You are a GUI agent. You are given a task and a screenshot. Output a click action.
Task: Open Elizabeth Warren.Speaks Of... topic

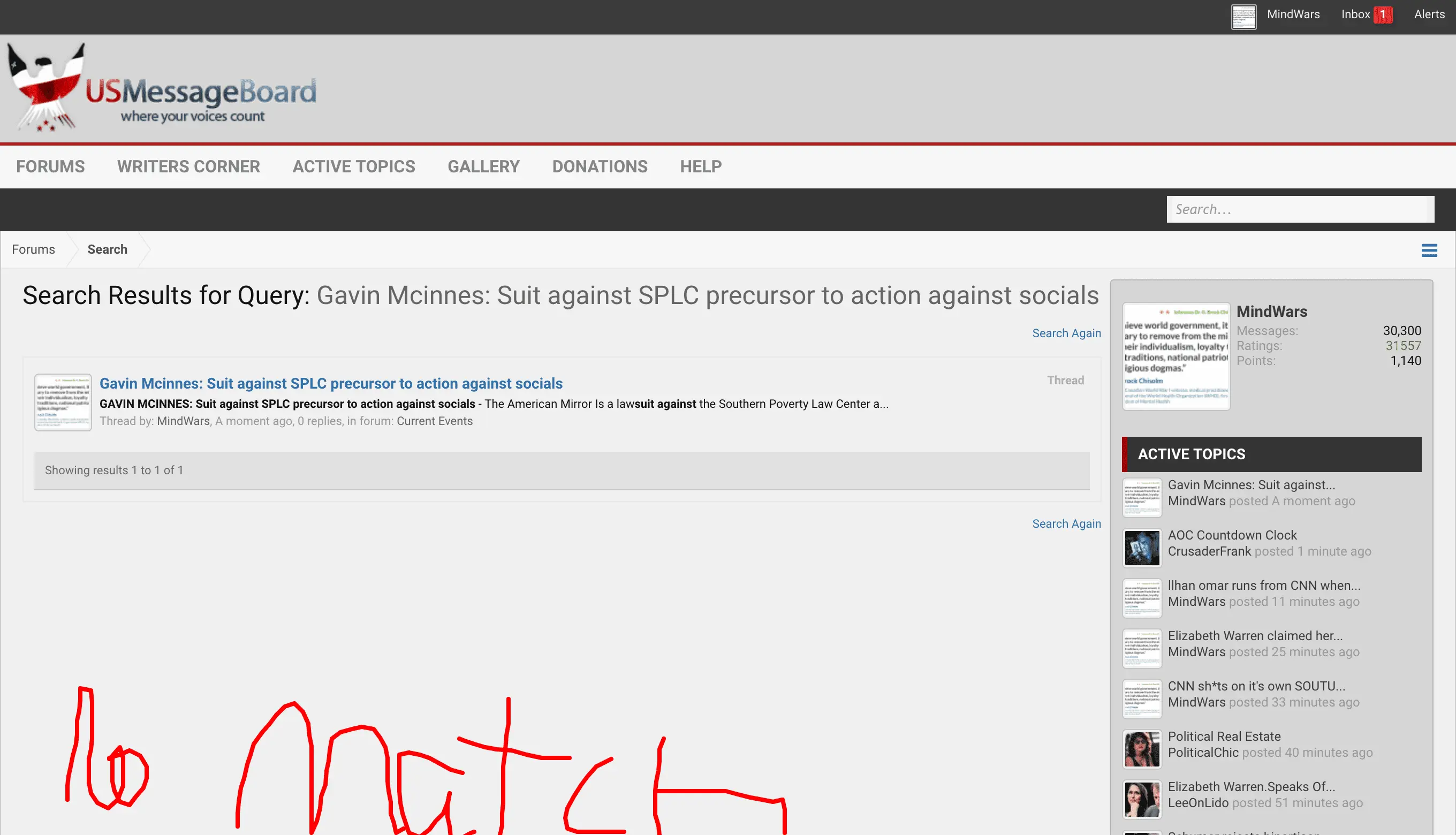(1252, 787)
